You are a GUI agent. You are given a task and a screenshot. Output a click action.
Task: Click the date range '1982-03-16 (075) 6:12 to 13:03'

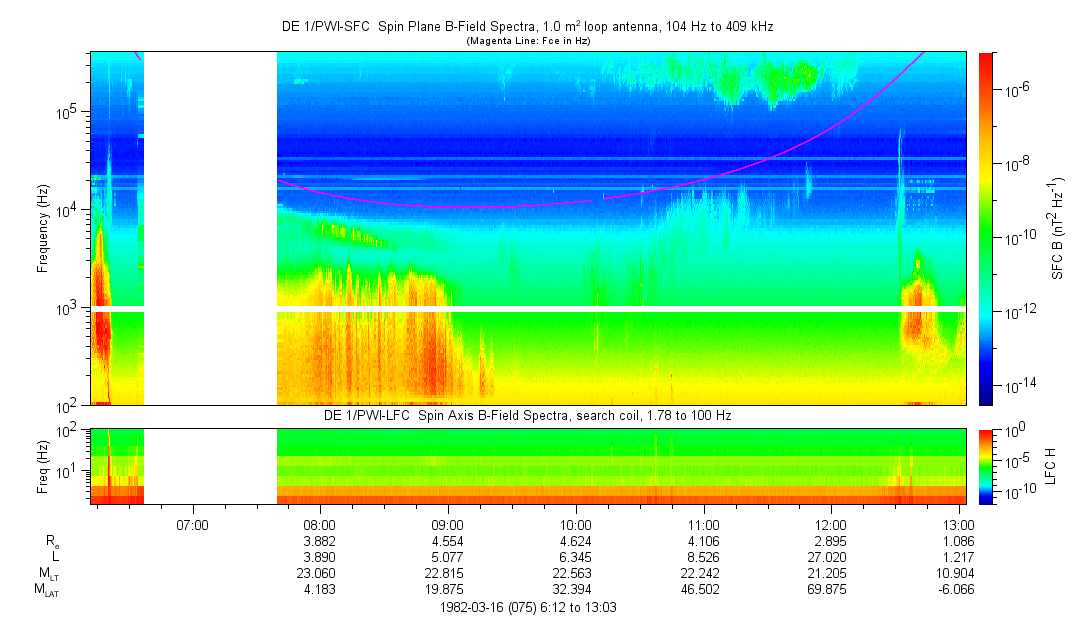528,608
